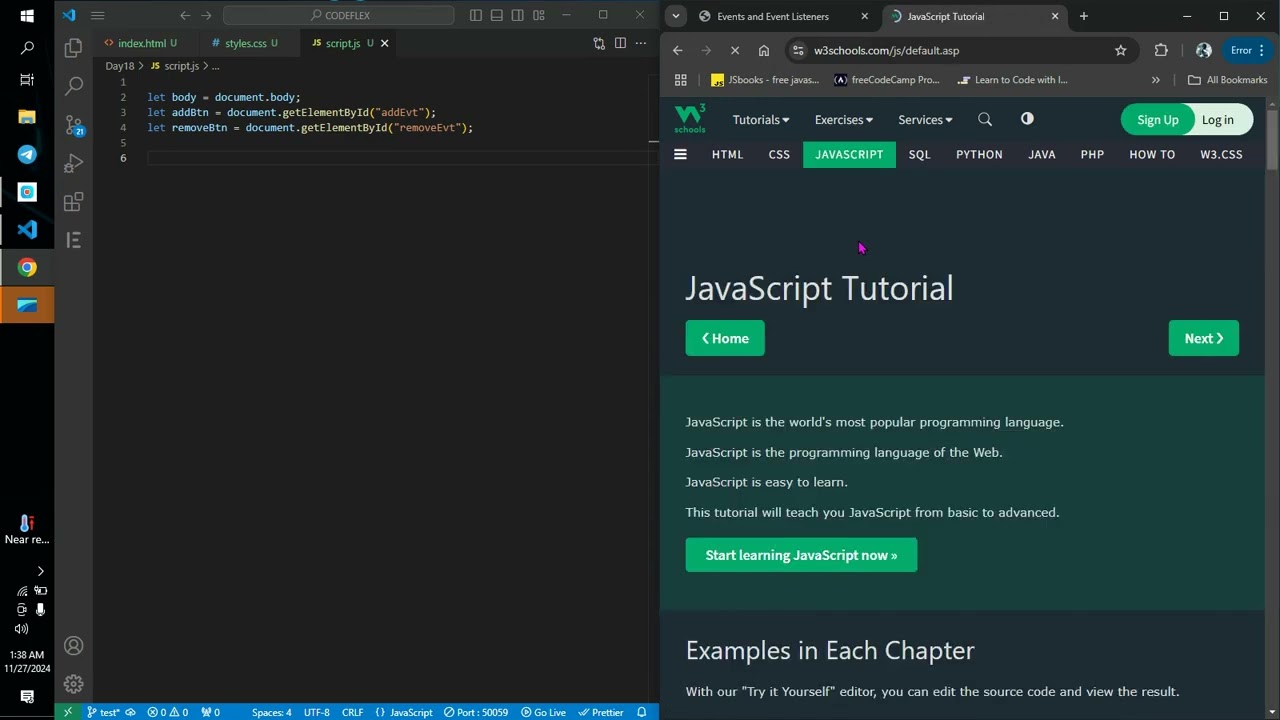
Task: Open VS Code hamburger application menu
Action: tap(97, 15)
